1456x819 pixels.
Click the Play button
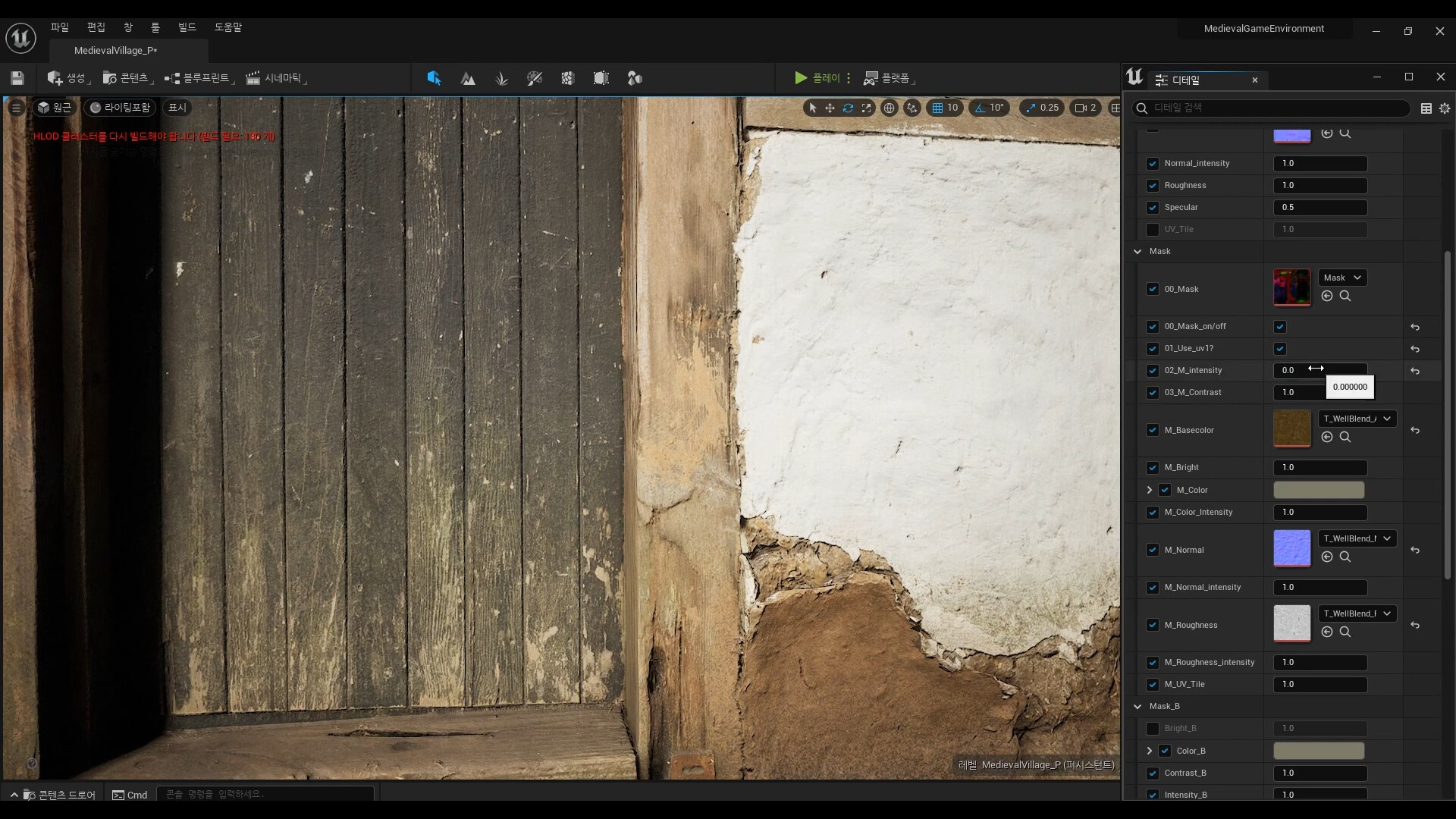[801, 78]
